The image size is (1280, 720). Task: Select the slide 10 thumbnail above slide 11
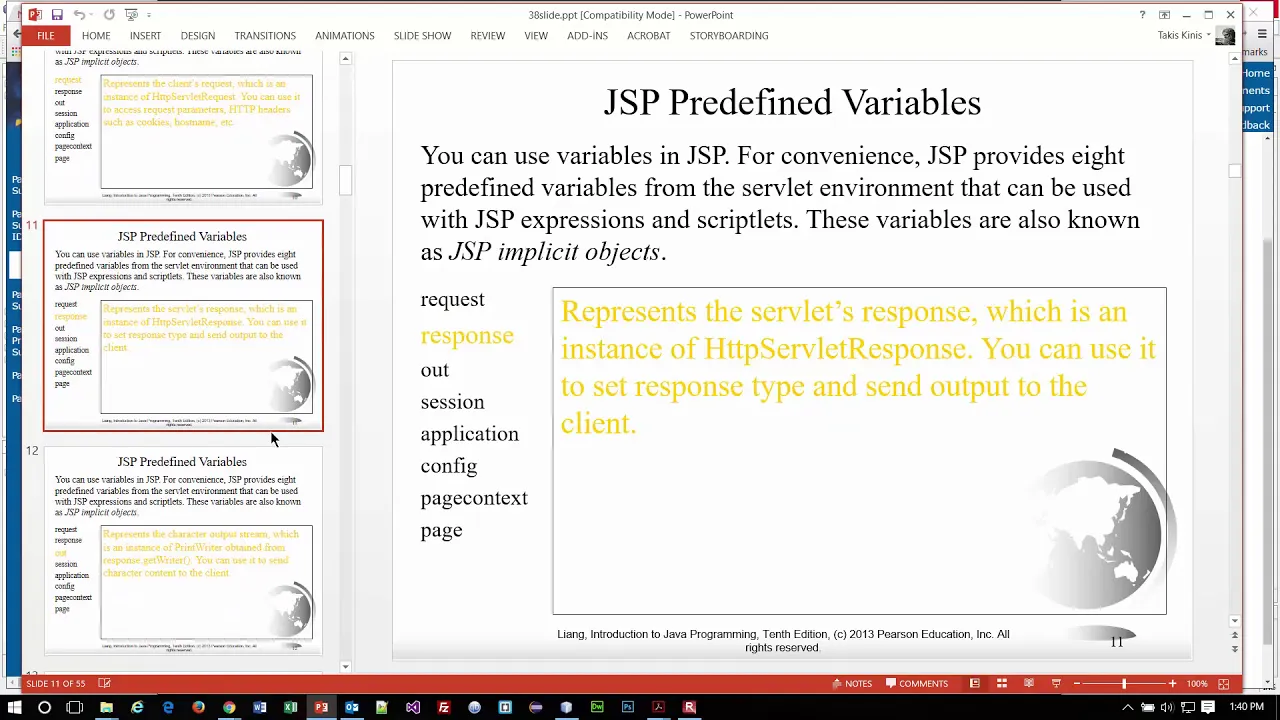coord(183,125)
